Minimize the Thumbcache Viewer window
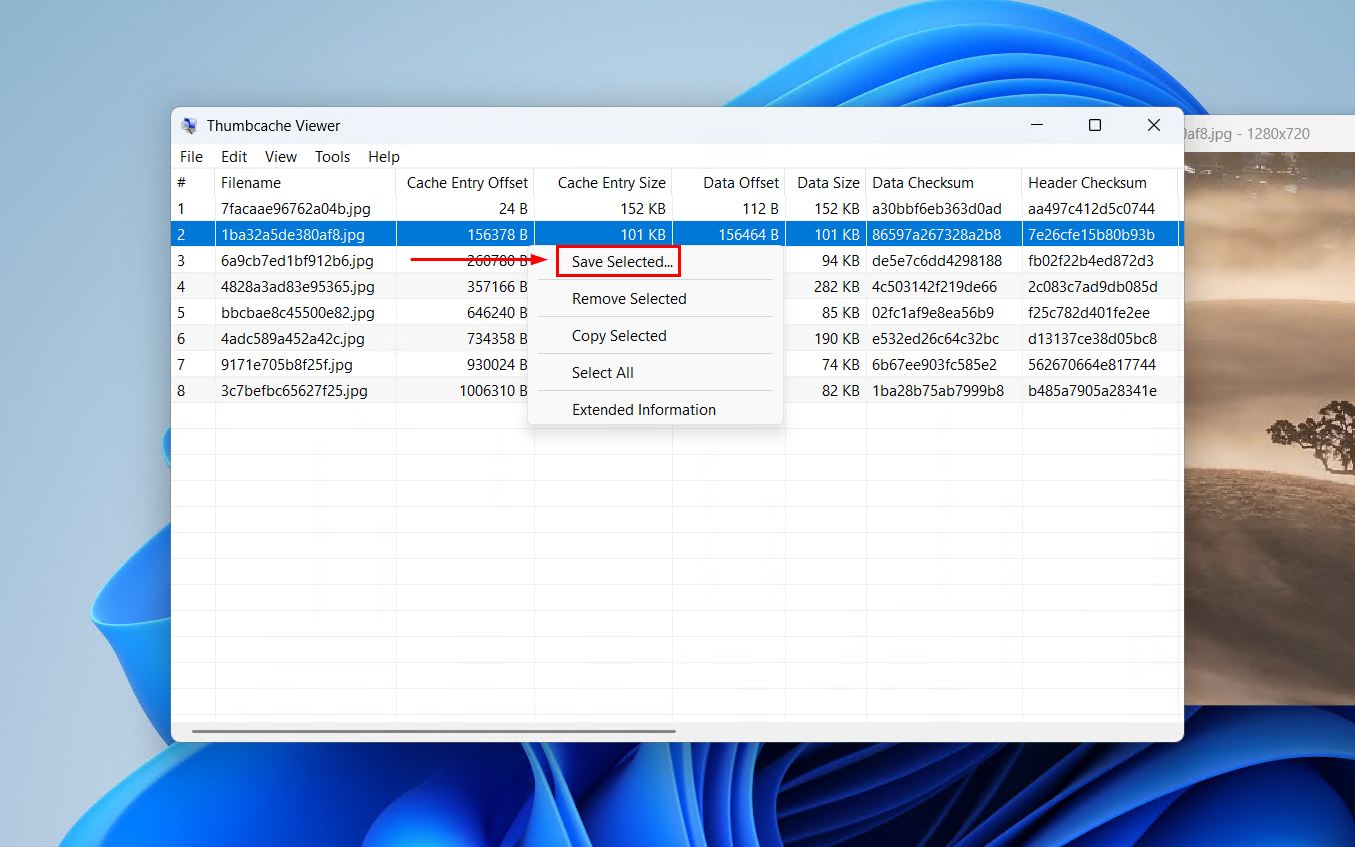Image resolution: width=1355 pixels, height=847 pixels. (1037, 126)
